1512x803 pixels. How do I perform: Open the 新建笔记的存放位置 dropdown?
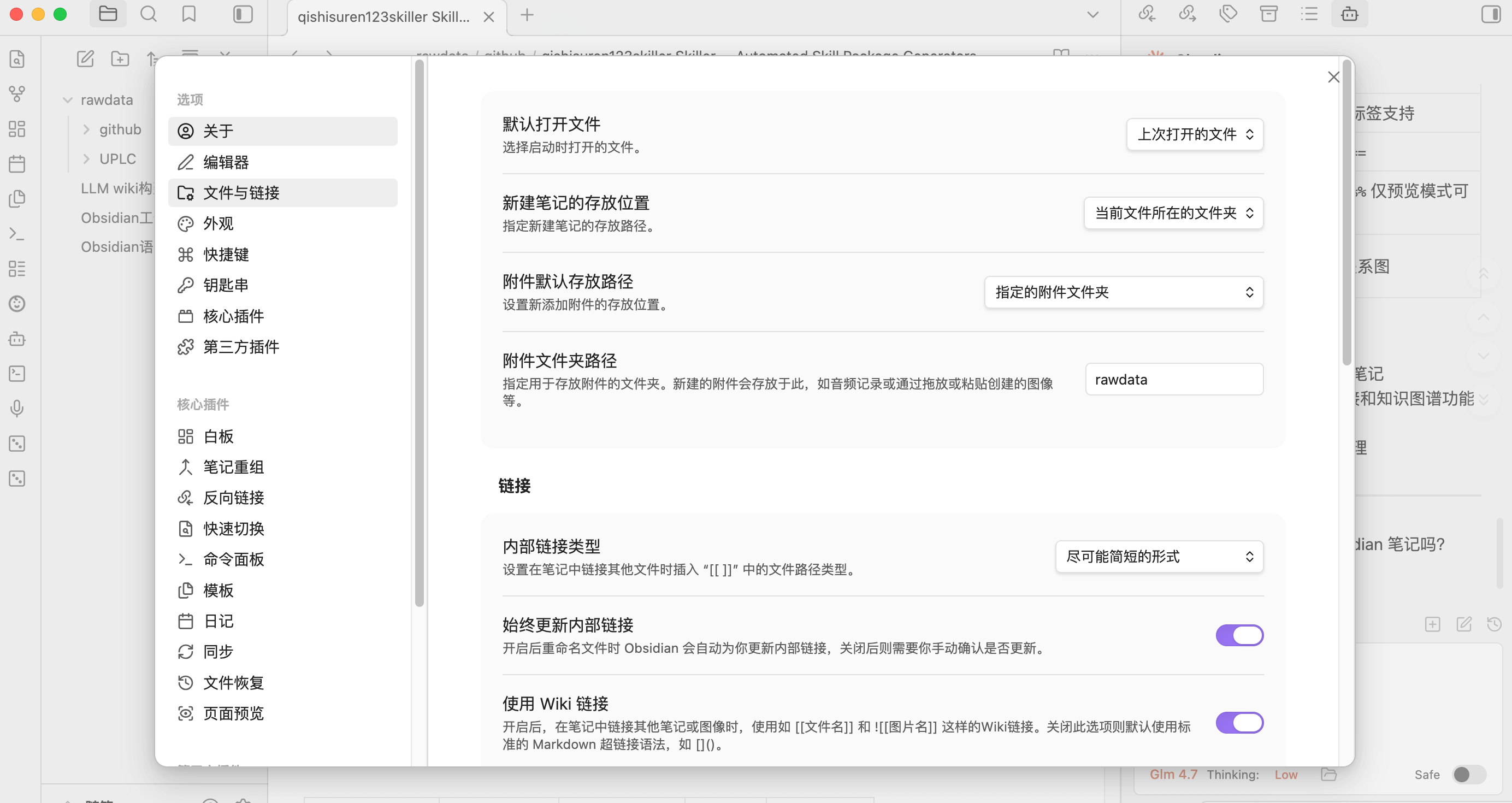1174,213
